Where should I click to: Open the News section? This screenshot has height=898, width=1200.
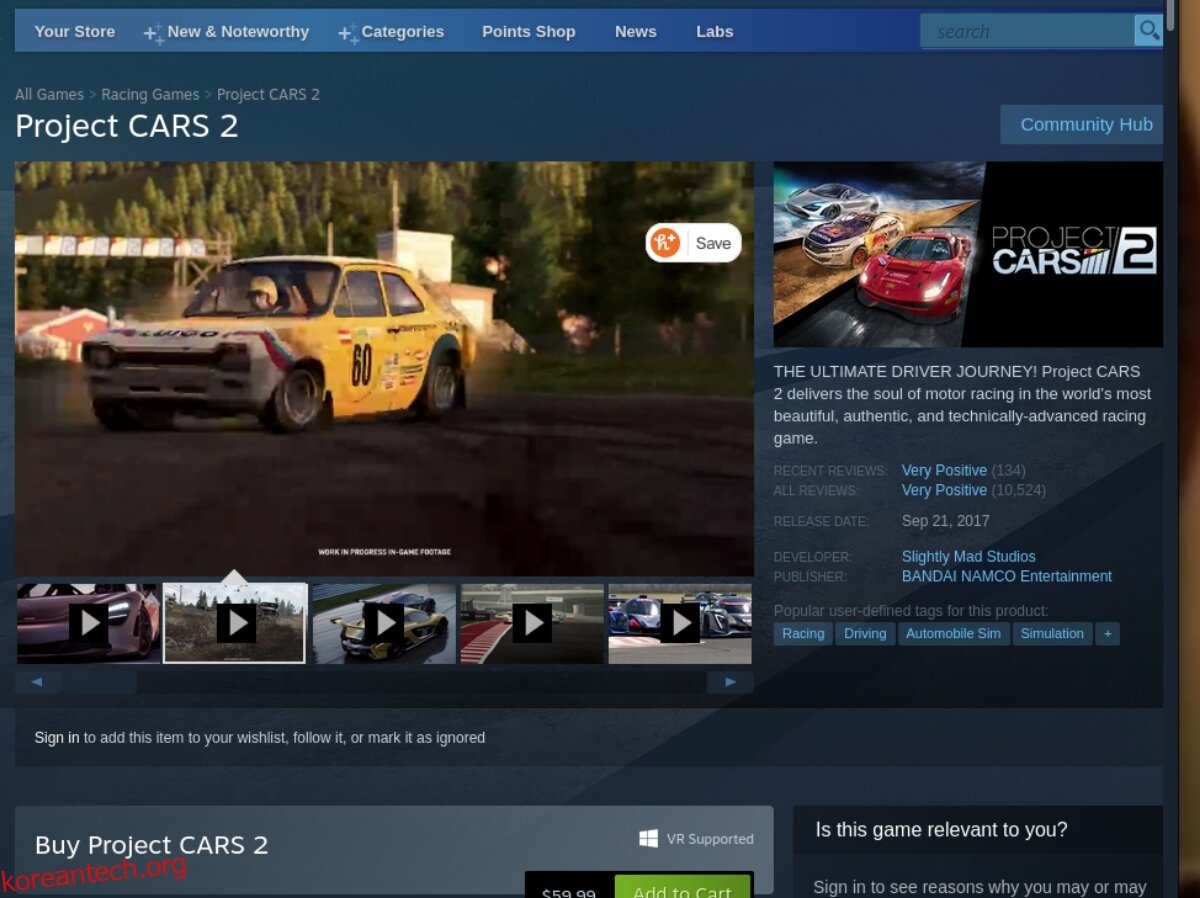pyautogui.click(x=635, y=32)
